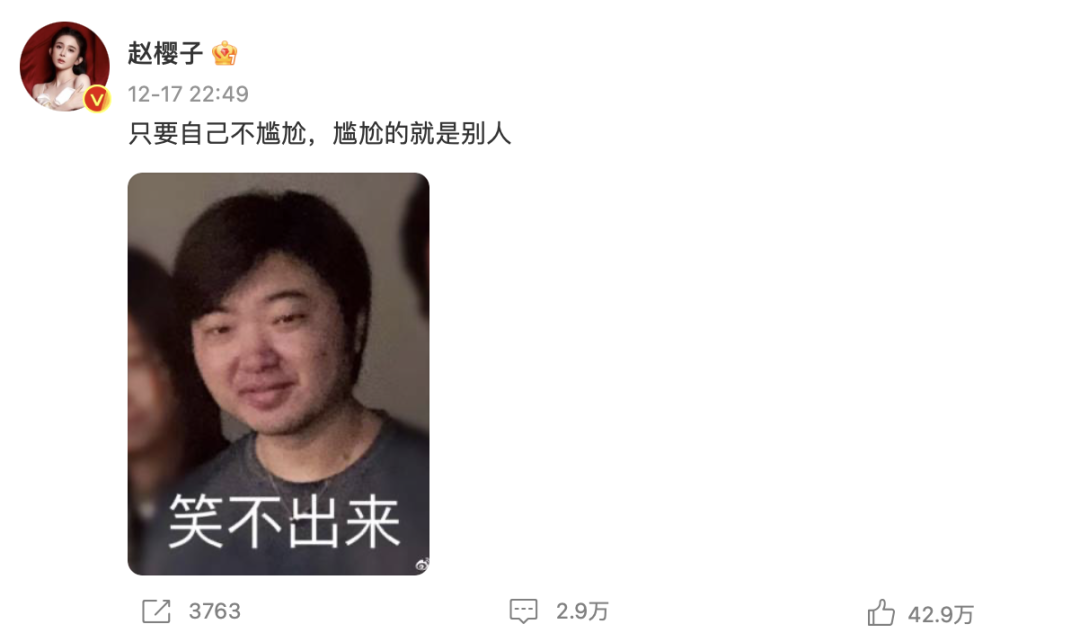1080x642 pixels.
Task: Click the like count 42.9万
Action: coord(941,614)
